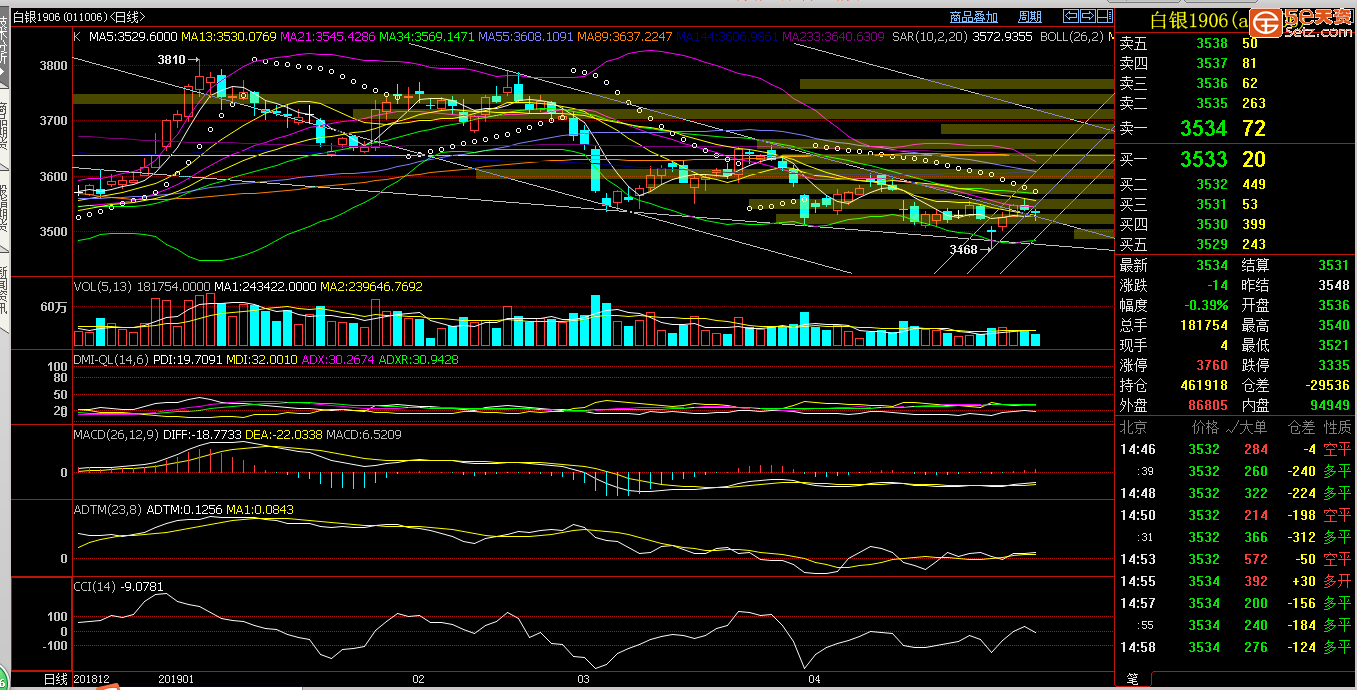This screenshot has height=690, width=1357.
Task: Select the 14:55 多开 tick row
Action: click(x=1235, y=581)
